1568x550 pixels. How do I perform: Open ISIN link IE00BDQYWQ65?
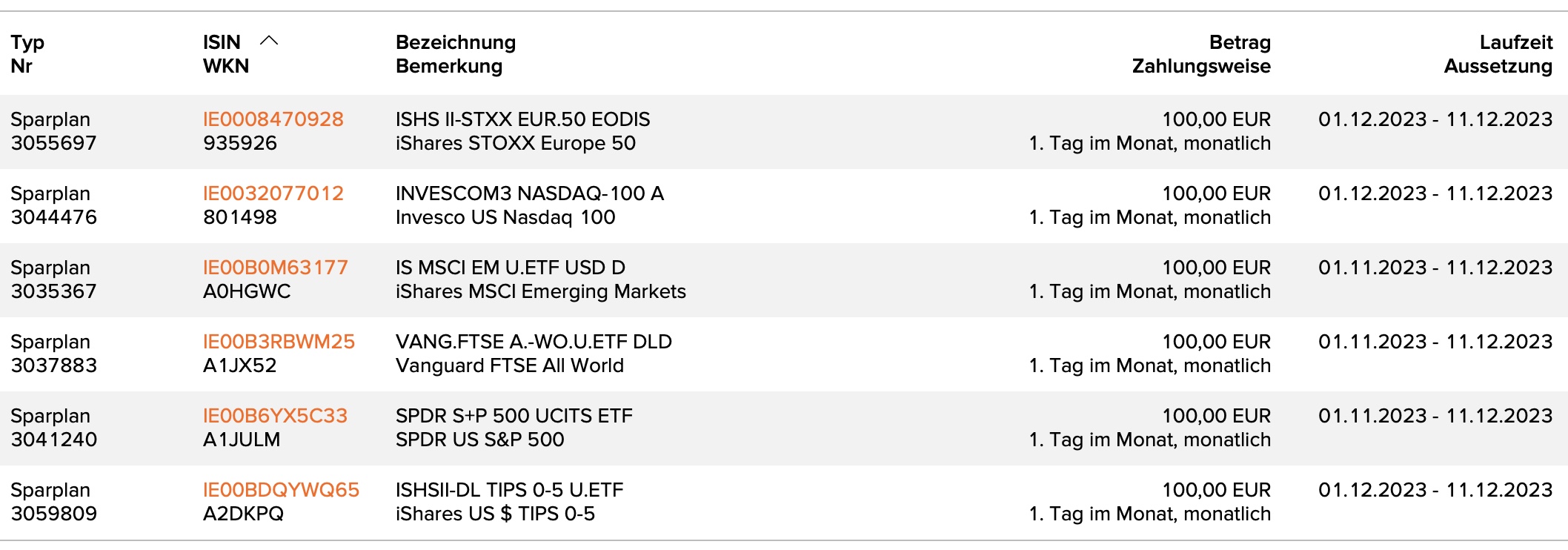coord(281,490)
